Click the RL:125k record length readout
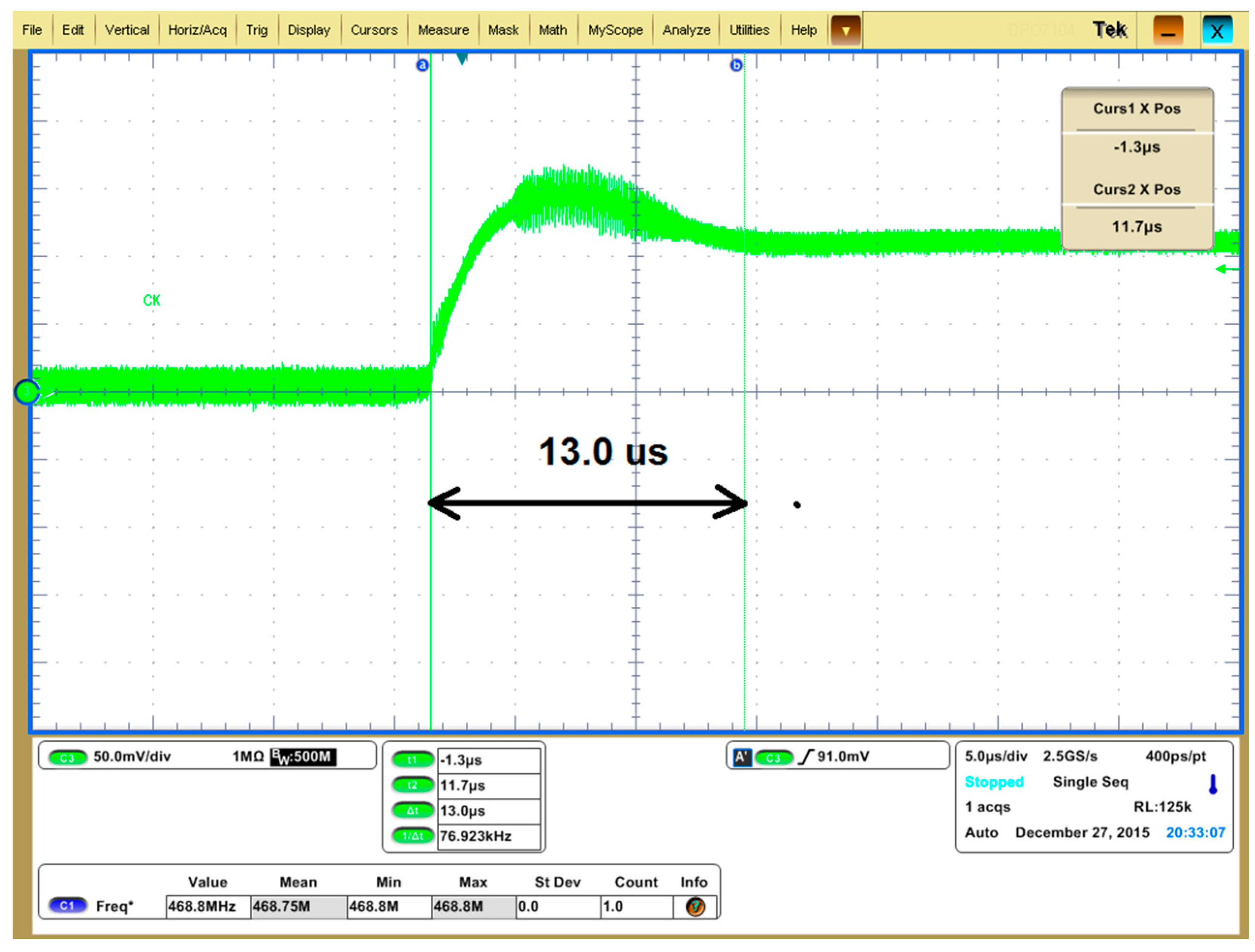 (x=1163, y=807)
